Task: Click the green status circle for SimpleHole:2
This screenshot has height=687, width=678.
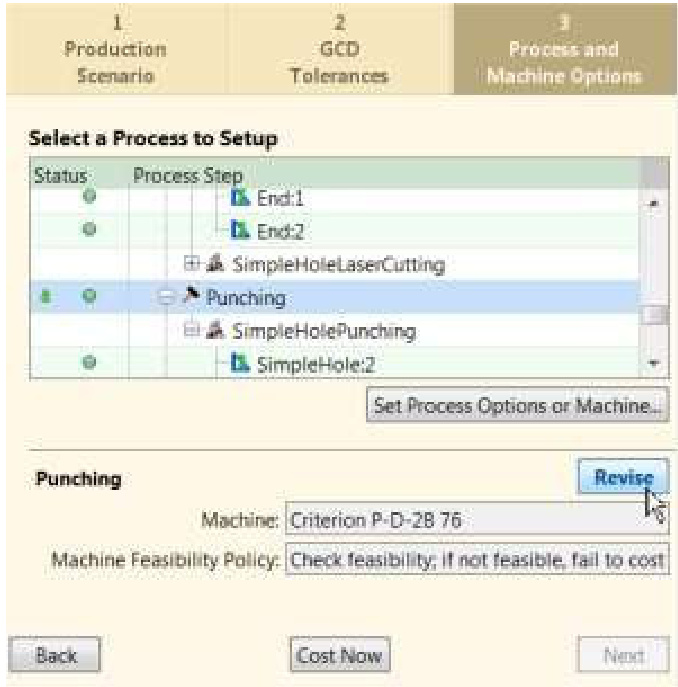Action: coord(88,364)
